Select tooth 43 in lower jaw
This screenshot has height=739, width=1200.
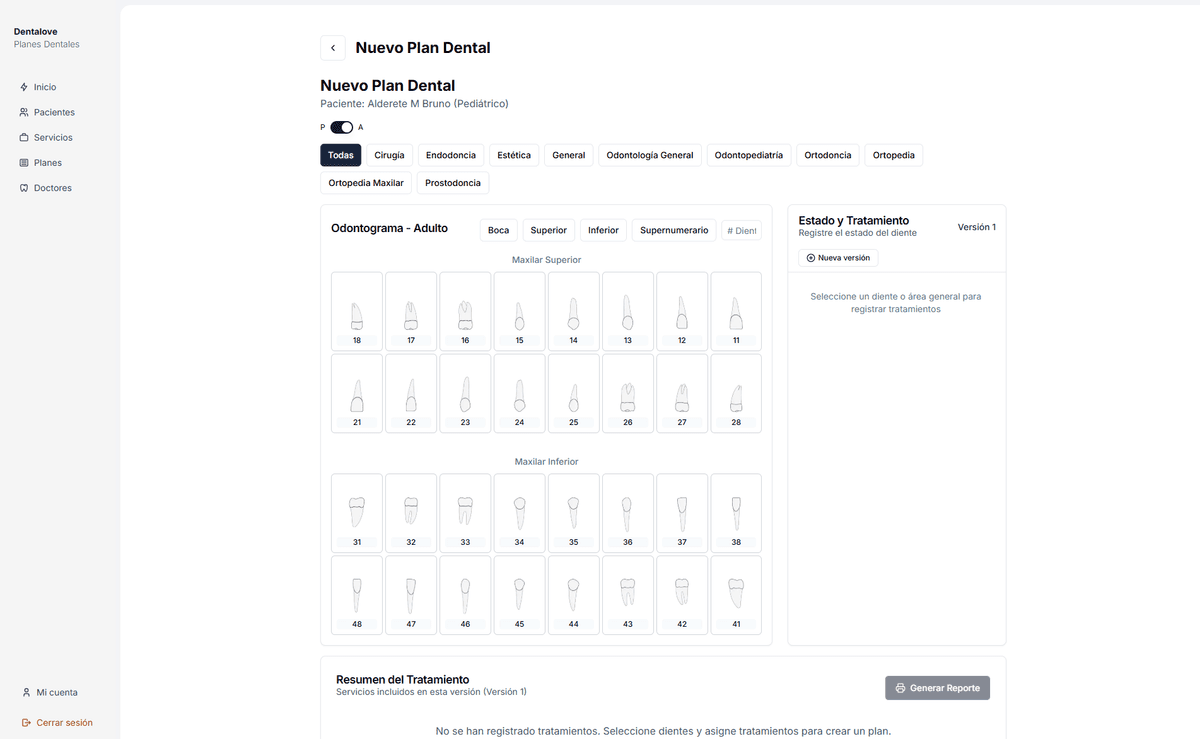[x=628, y=595]
